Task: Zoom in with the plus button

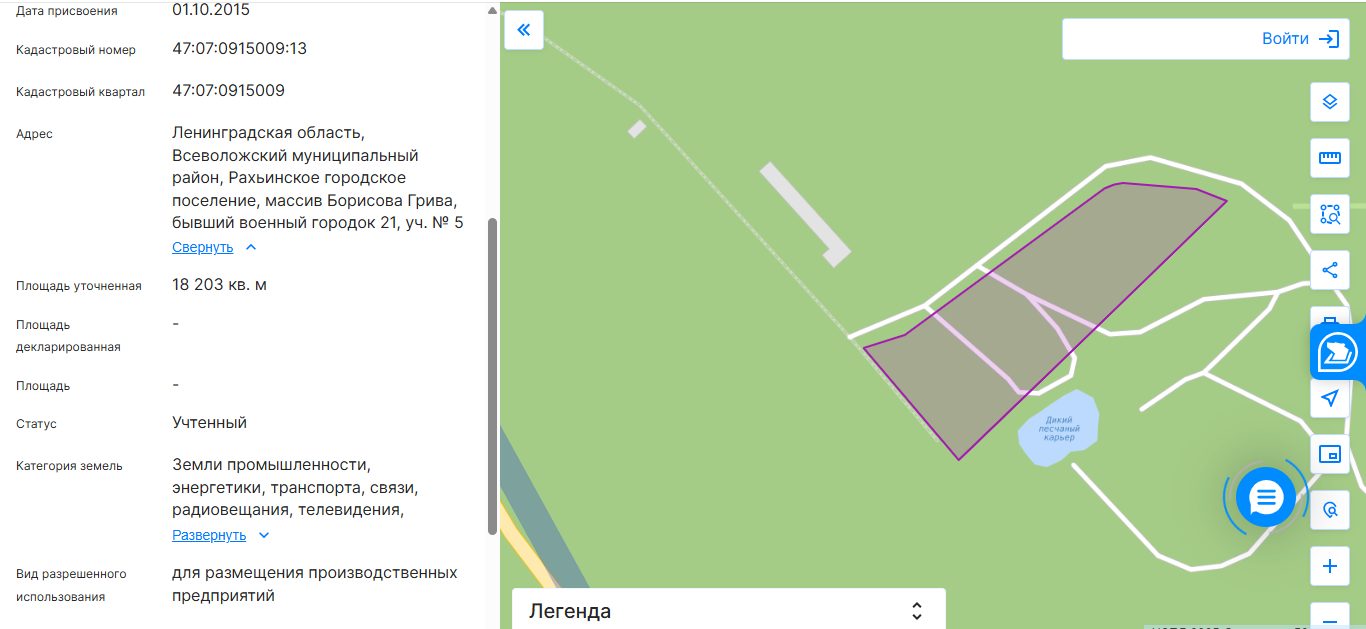Action: point(1329,566)
